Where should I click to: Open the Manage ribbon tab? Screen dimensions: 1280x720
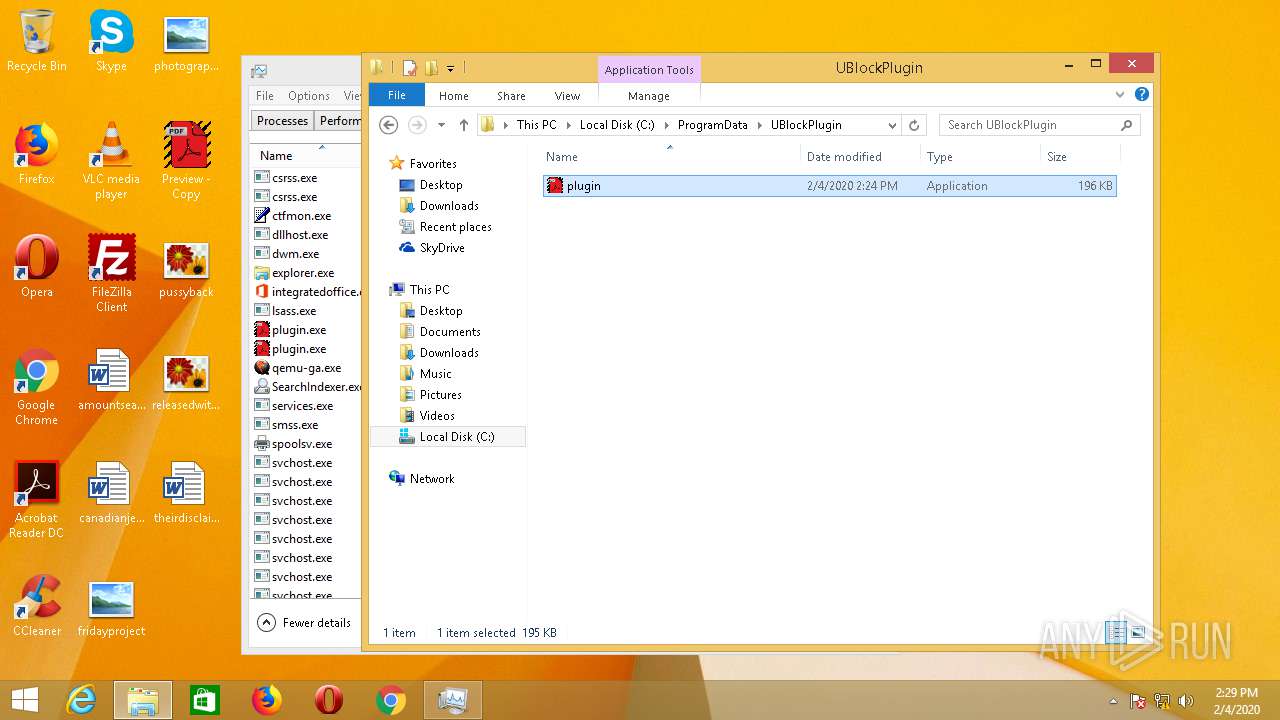pos(649,95)
